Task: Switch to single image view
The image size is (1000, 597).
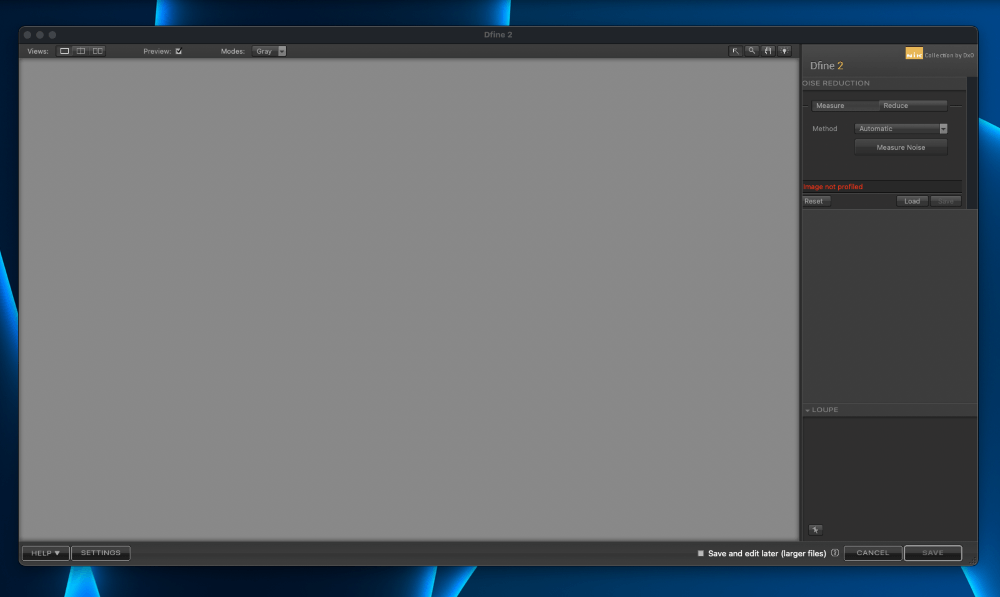Action: coord(64,51)
